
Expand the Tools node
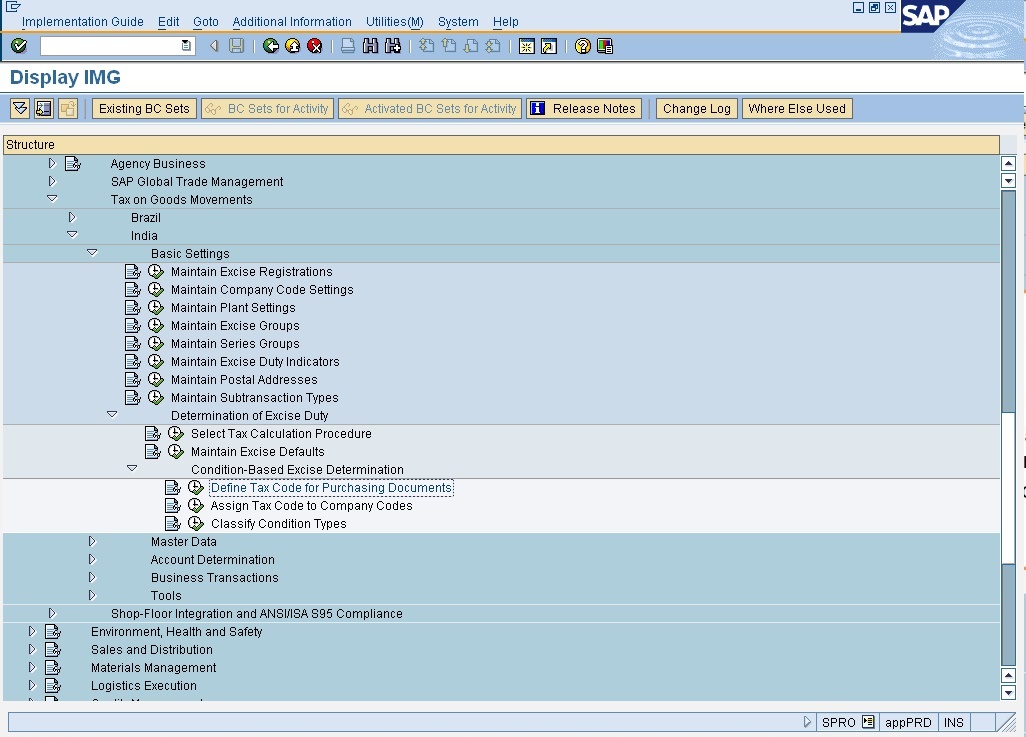(x=92, y=595)
